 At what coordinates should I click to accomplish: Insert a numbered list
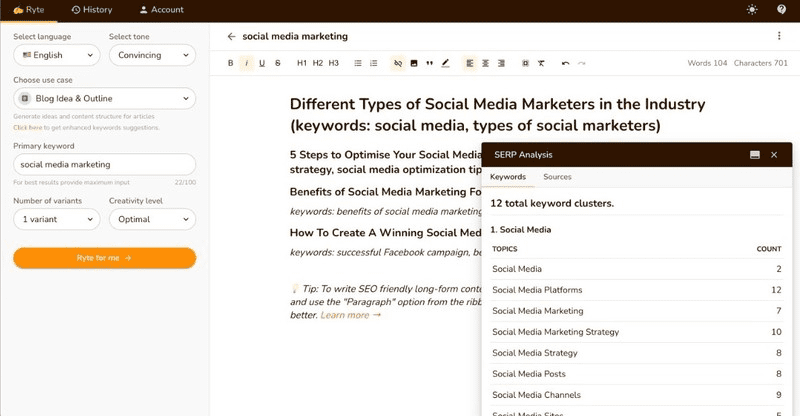[373, 63]
